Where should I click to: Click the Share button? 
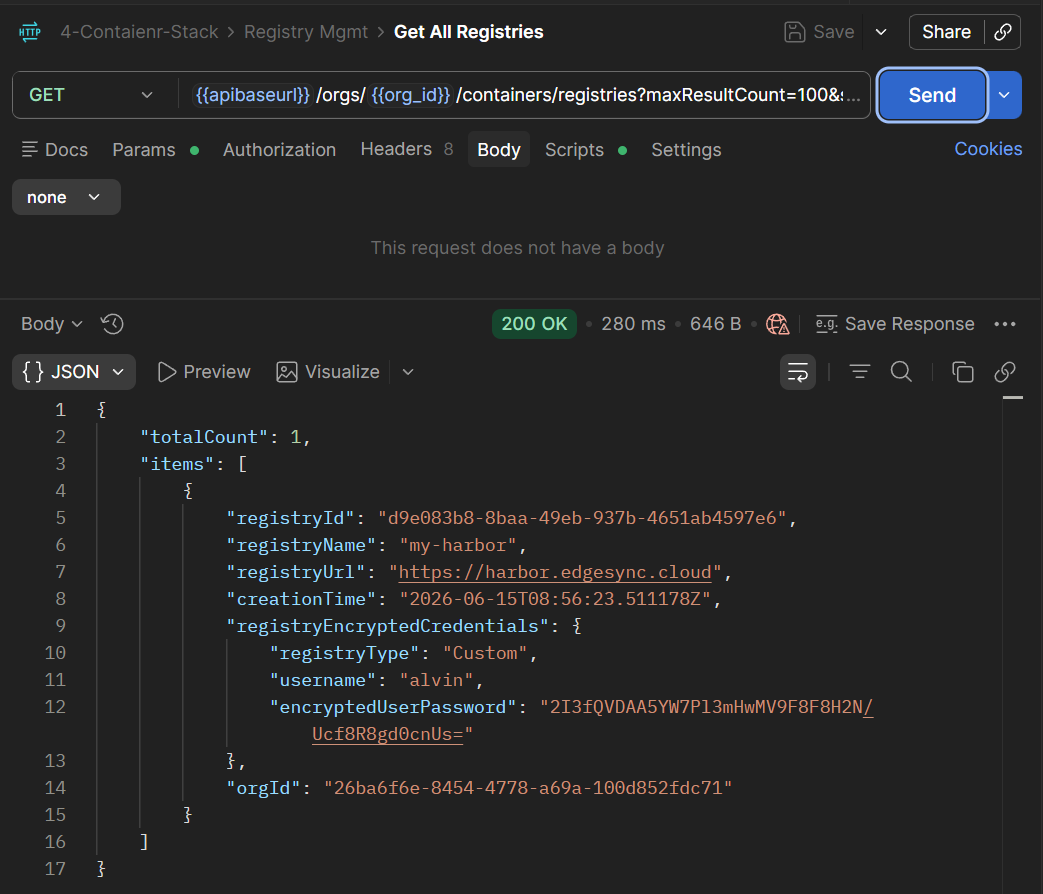[x=946, y=32]
